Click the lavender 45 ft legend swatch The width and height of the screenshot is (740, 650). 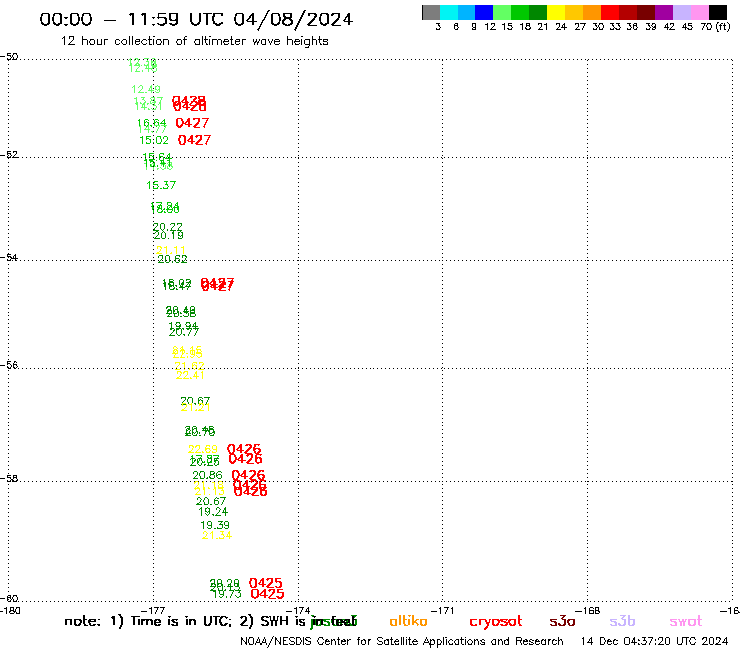click(681, 12)
